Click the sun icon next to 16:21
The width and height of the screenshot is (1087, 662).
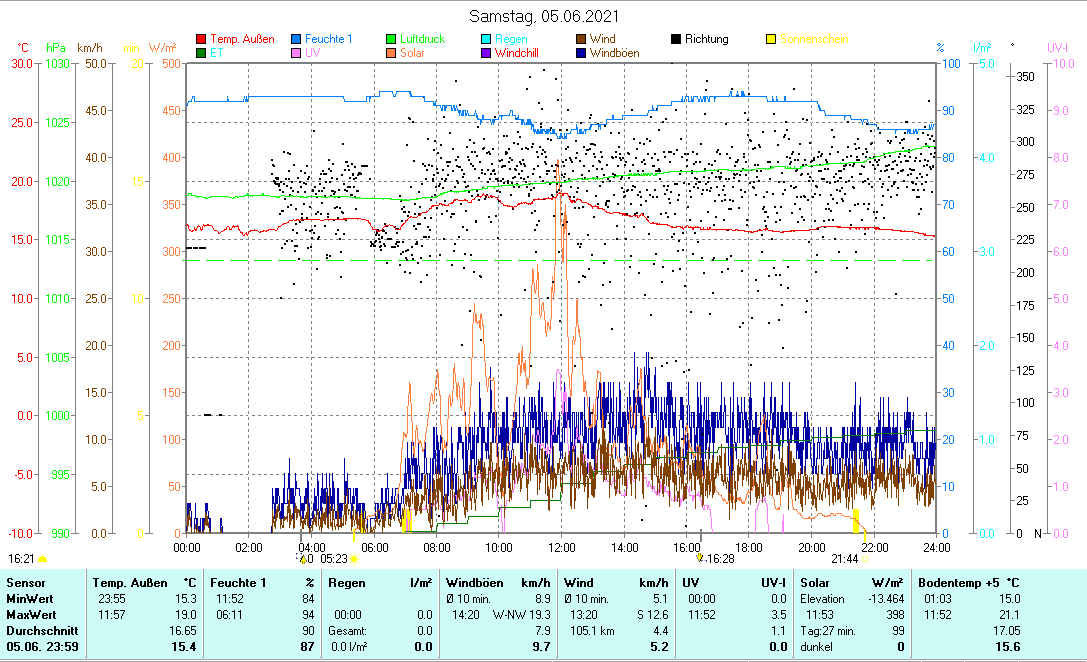(x=42, y=559)
